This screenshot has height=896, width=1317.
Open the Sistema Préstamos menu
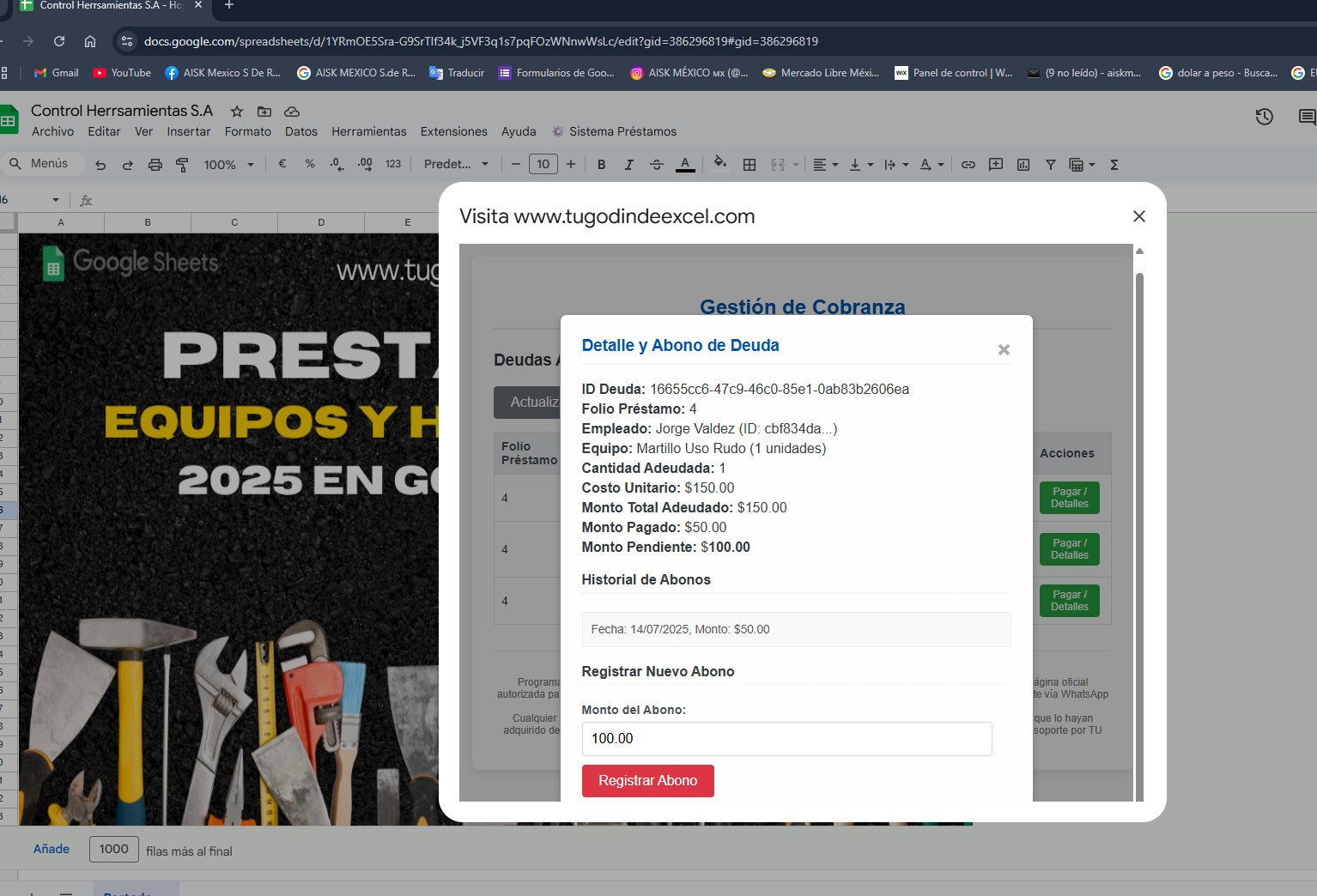pyautogui.click(x=615, y=131)
